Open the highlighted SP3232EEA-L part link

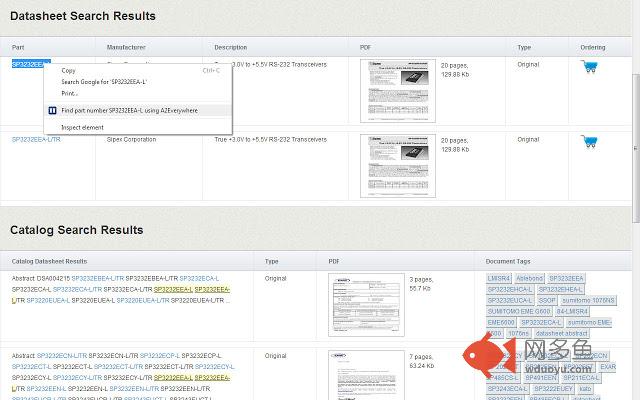[x=31, y=64]
